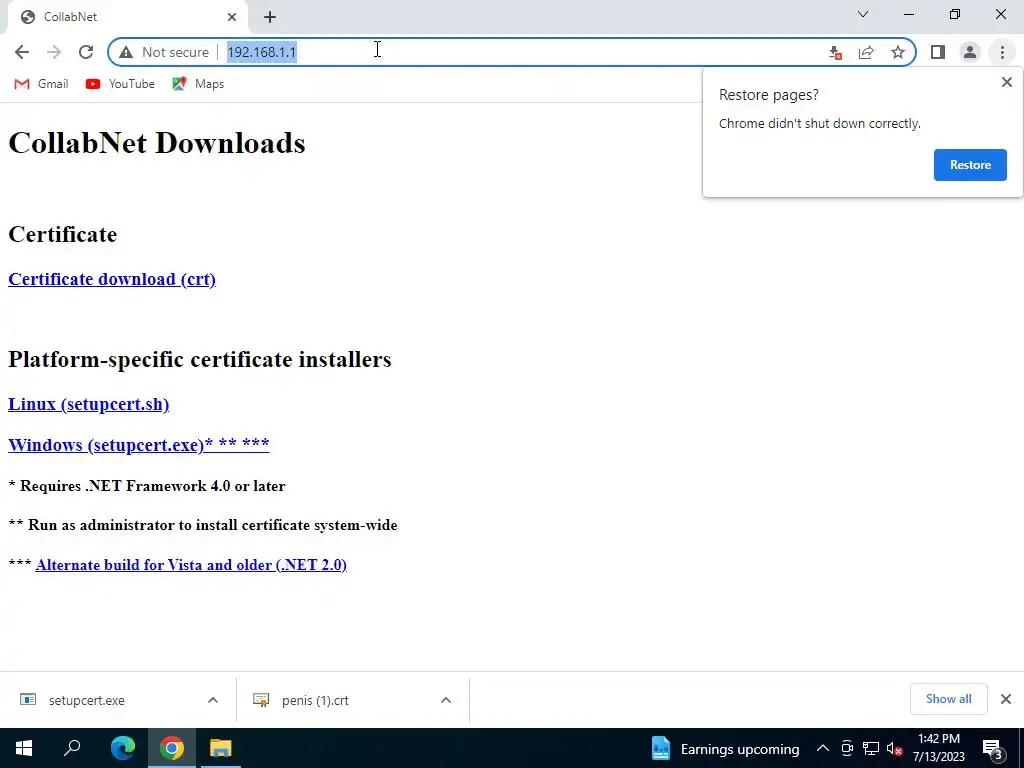The height and width of the screenshot is (768, 1024).
Task: Show hidden system tray icons
Action: (823, 748)
